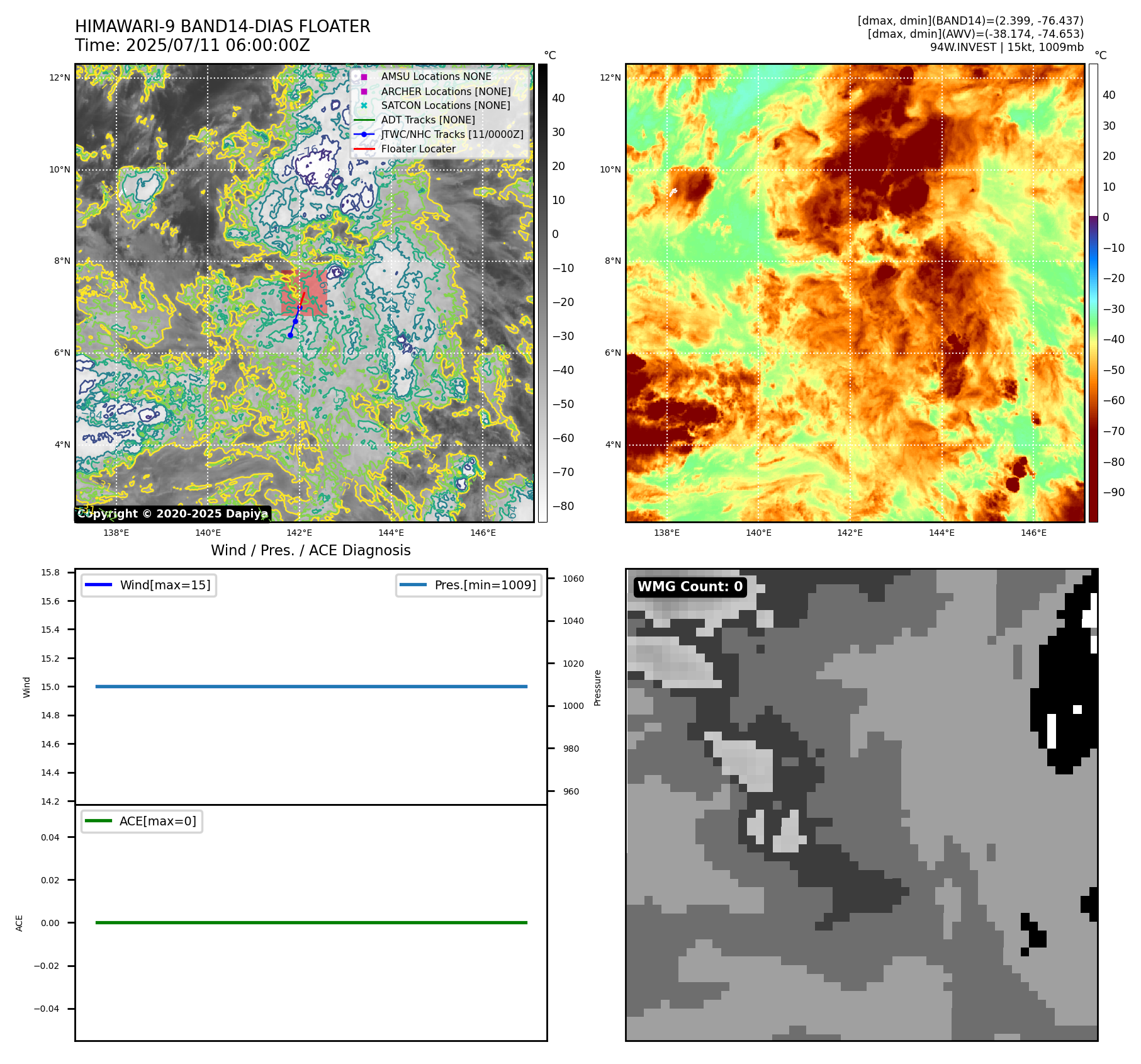The image size is (1141, 1064).
Task: Click the Wind / Pres. / ACE Diagnosis title
Action: click(x=311, y=550)
